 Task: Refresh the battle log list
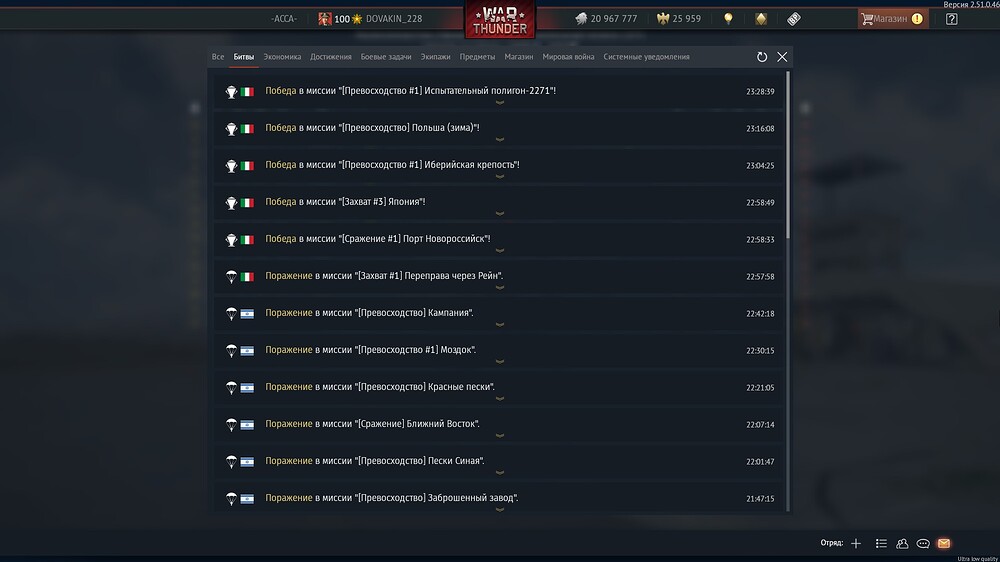coord(762,57)
